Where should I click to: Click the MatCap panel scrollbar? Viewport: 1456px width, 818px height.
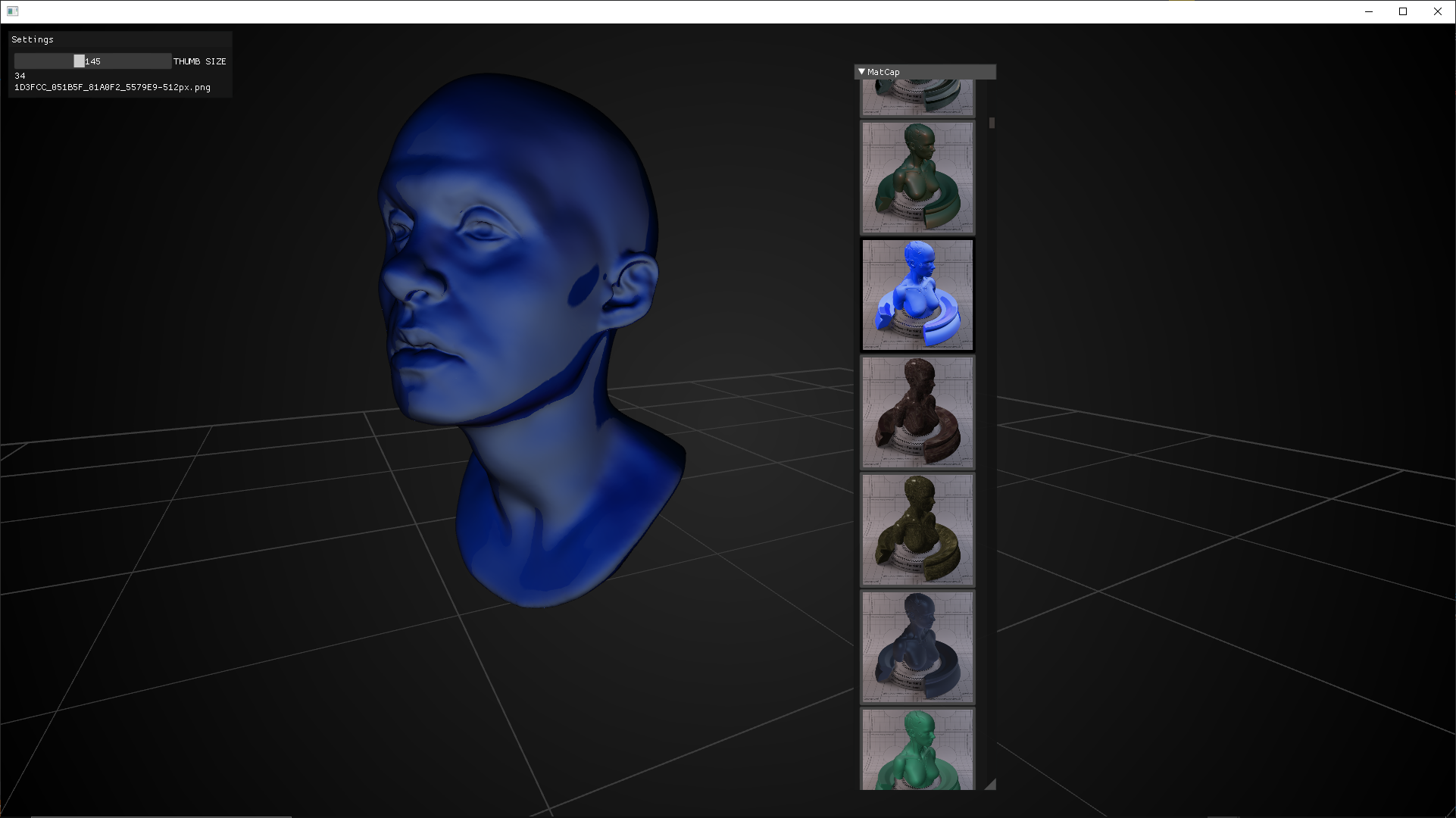click(992, 123)
